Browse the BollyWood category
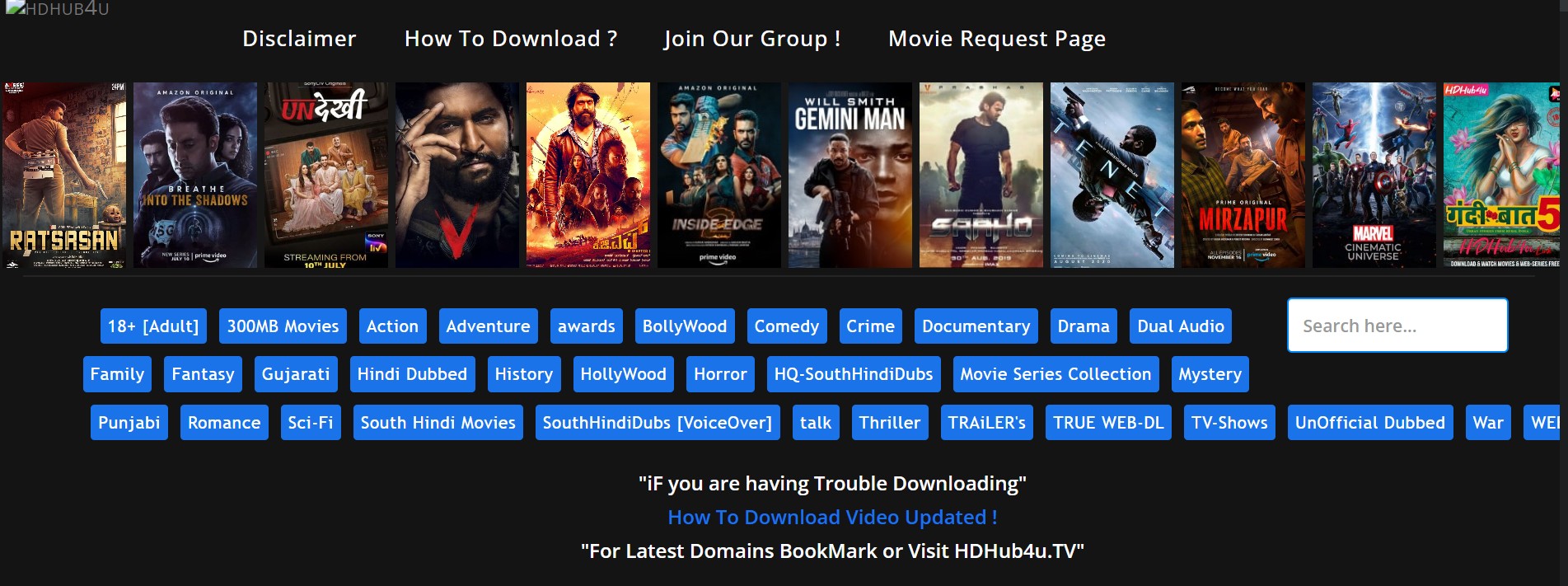1568x586 pixels. [x=685, y=326]
